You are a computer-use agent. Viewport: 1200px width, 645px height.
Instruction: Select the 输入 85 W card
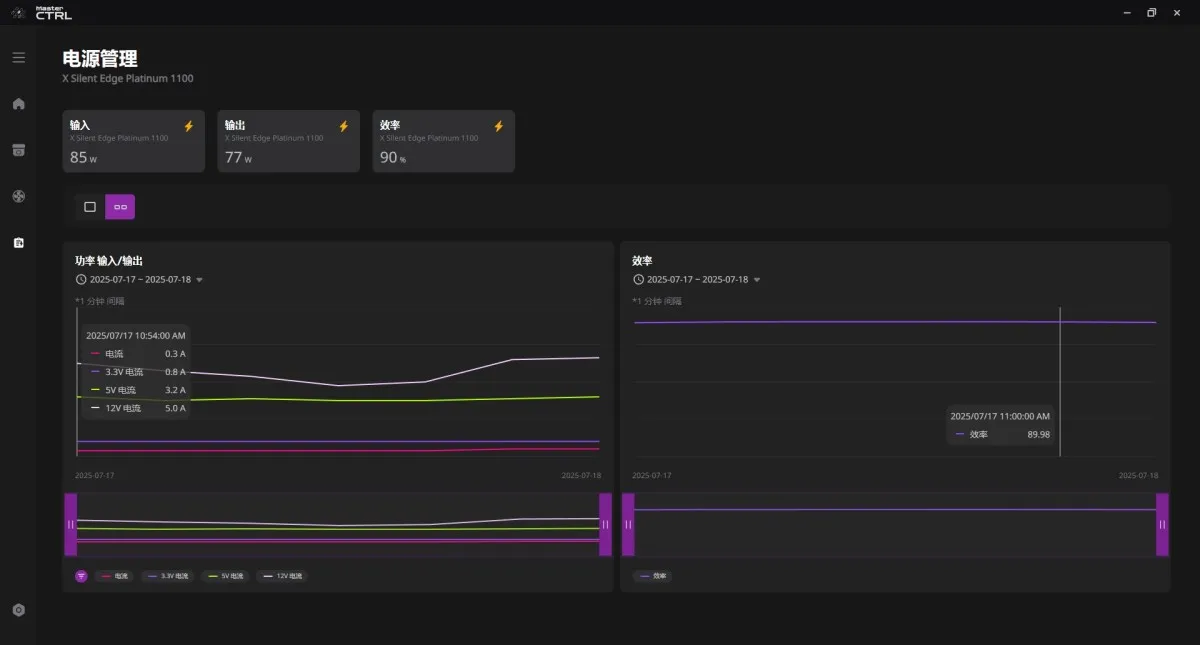click(134, 141)
